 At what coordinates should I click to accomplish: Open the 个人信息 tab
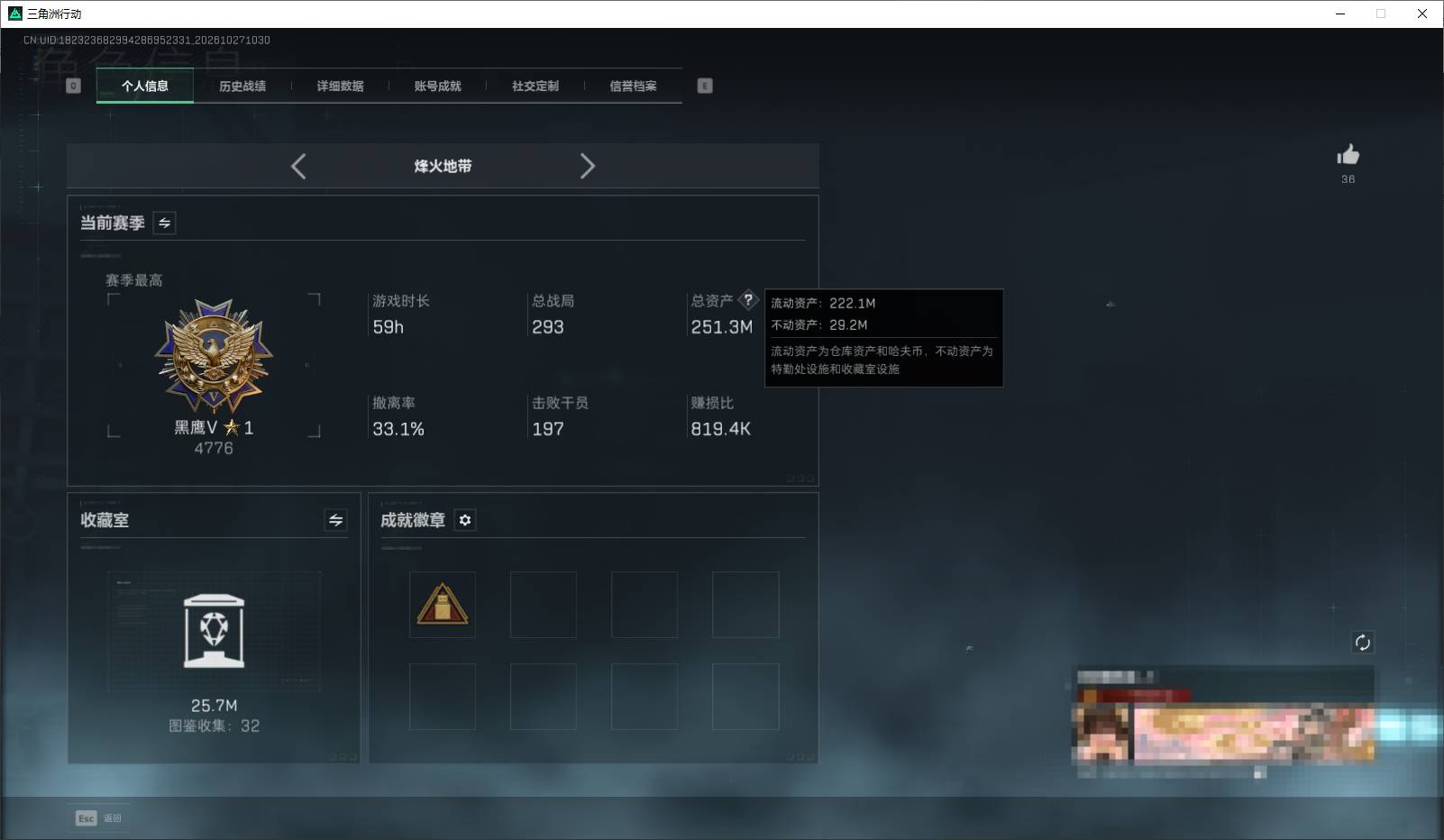145,86
